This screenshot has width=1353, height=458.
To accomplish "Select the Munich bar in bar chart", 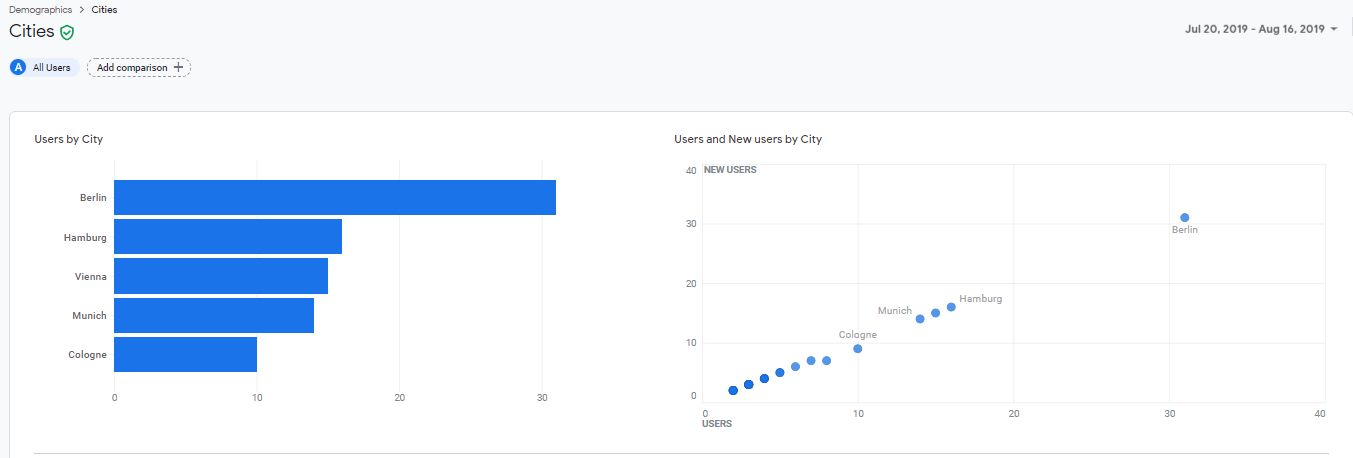I will [214, 315].
